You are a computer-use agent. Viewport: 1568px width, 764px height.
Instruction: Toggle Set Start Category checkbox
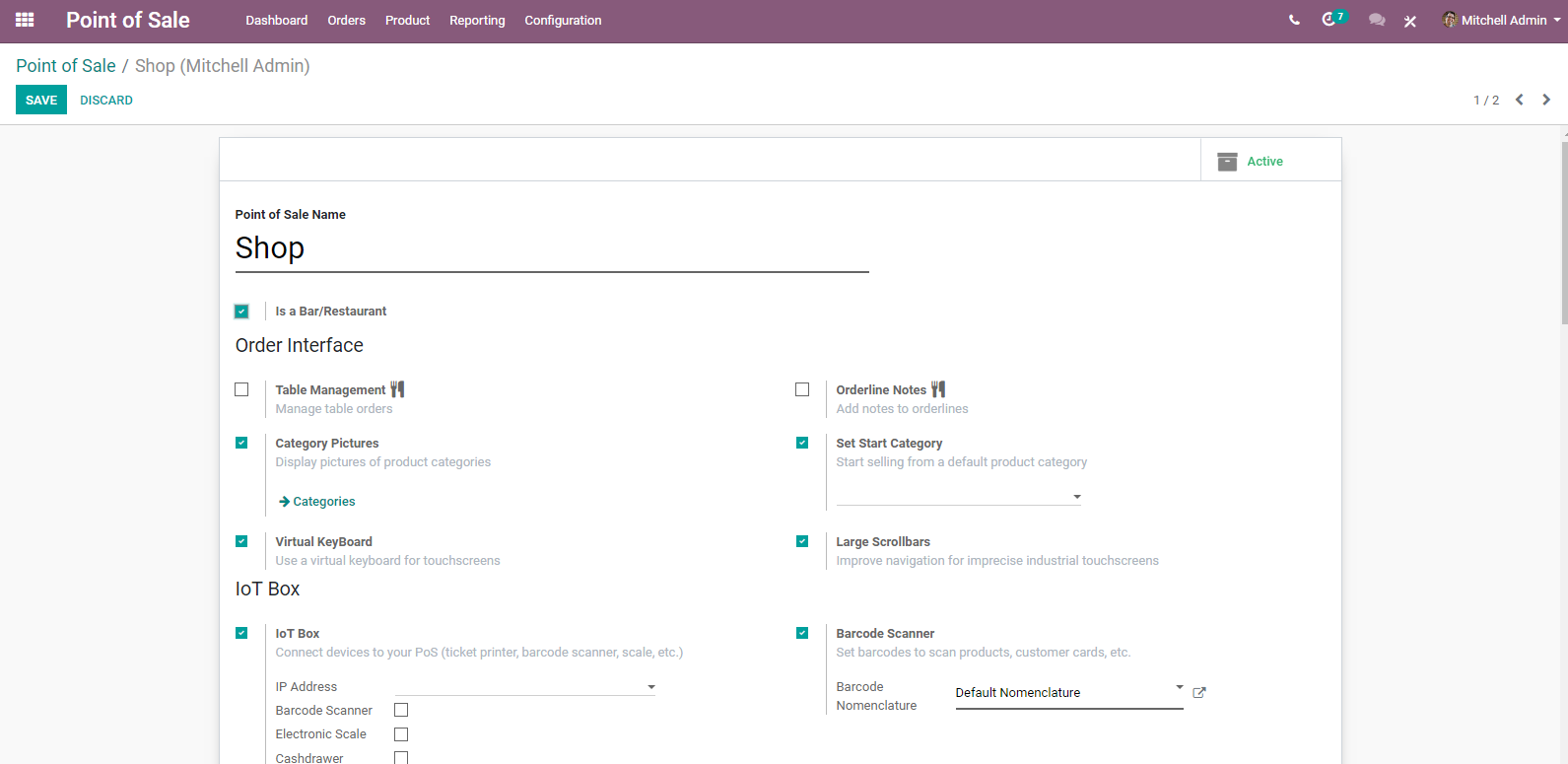[x=802, y=443]
